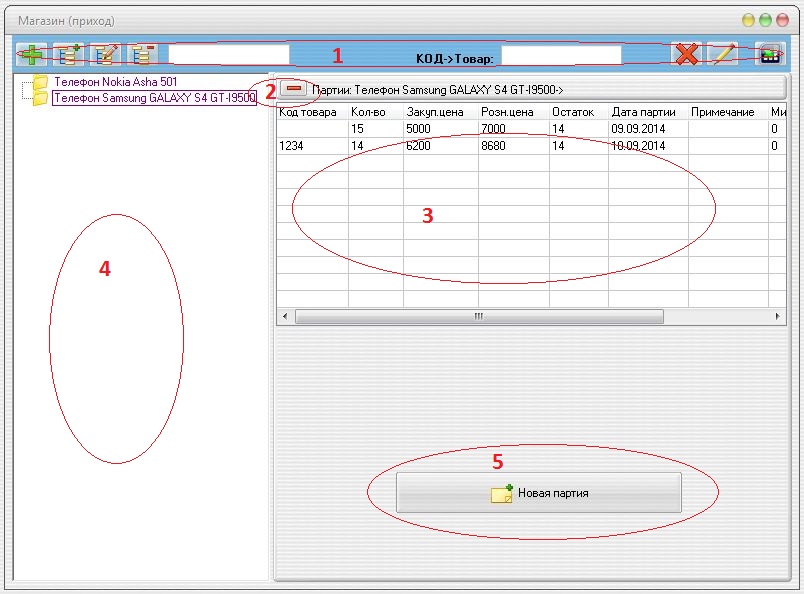Click the table's scroll-right arrow
The width and height of the screenshot is (804, 594).
(x=777, y=316)
